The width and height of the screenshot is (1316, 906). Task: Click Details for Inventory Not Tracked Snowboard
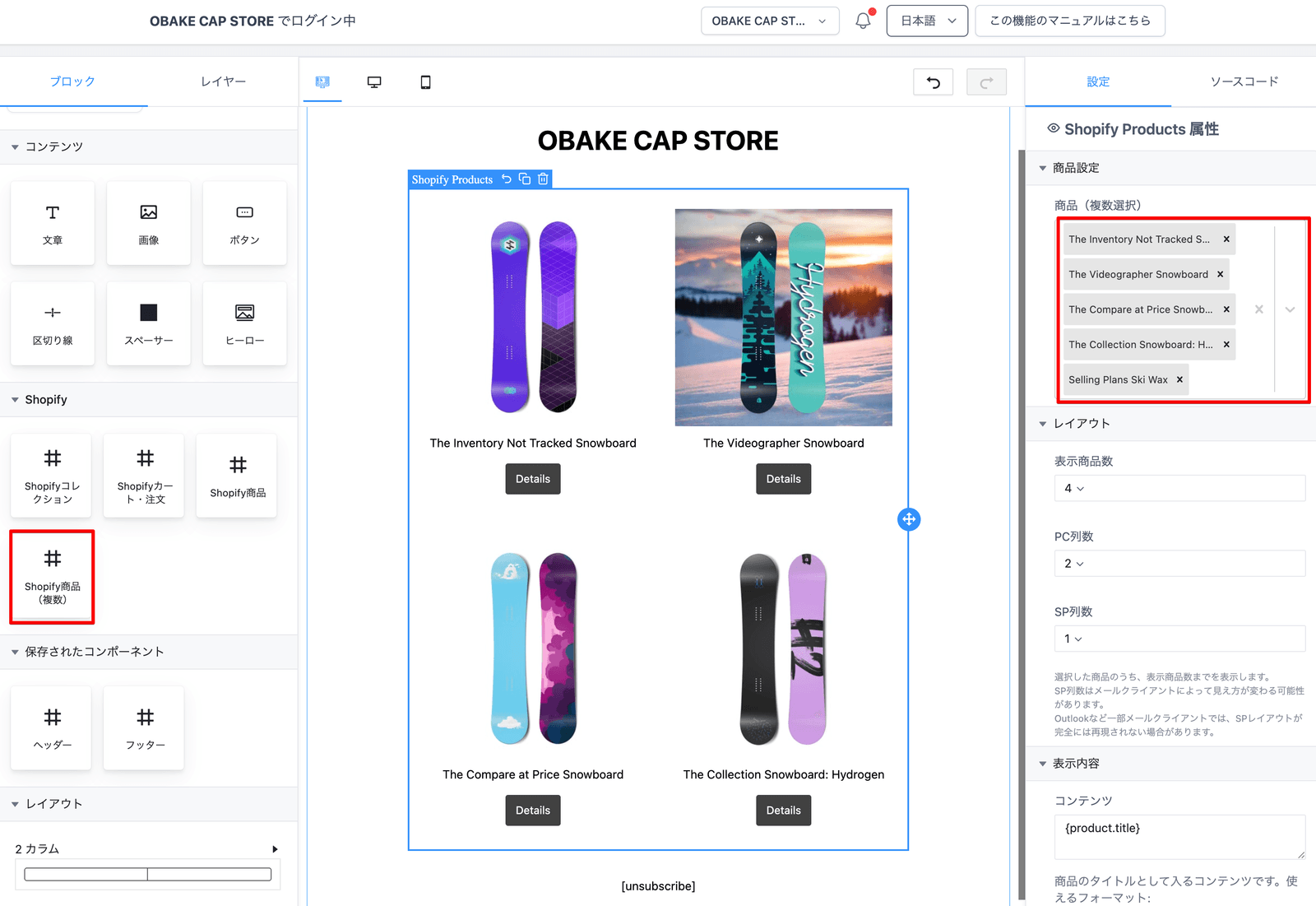pyautogui.click(x=533, y=479)
